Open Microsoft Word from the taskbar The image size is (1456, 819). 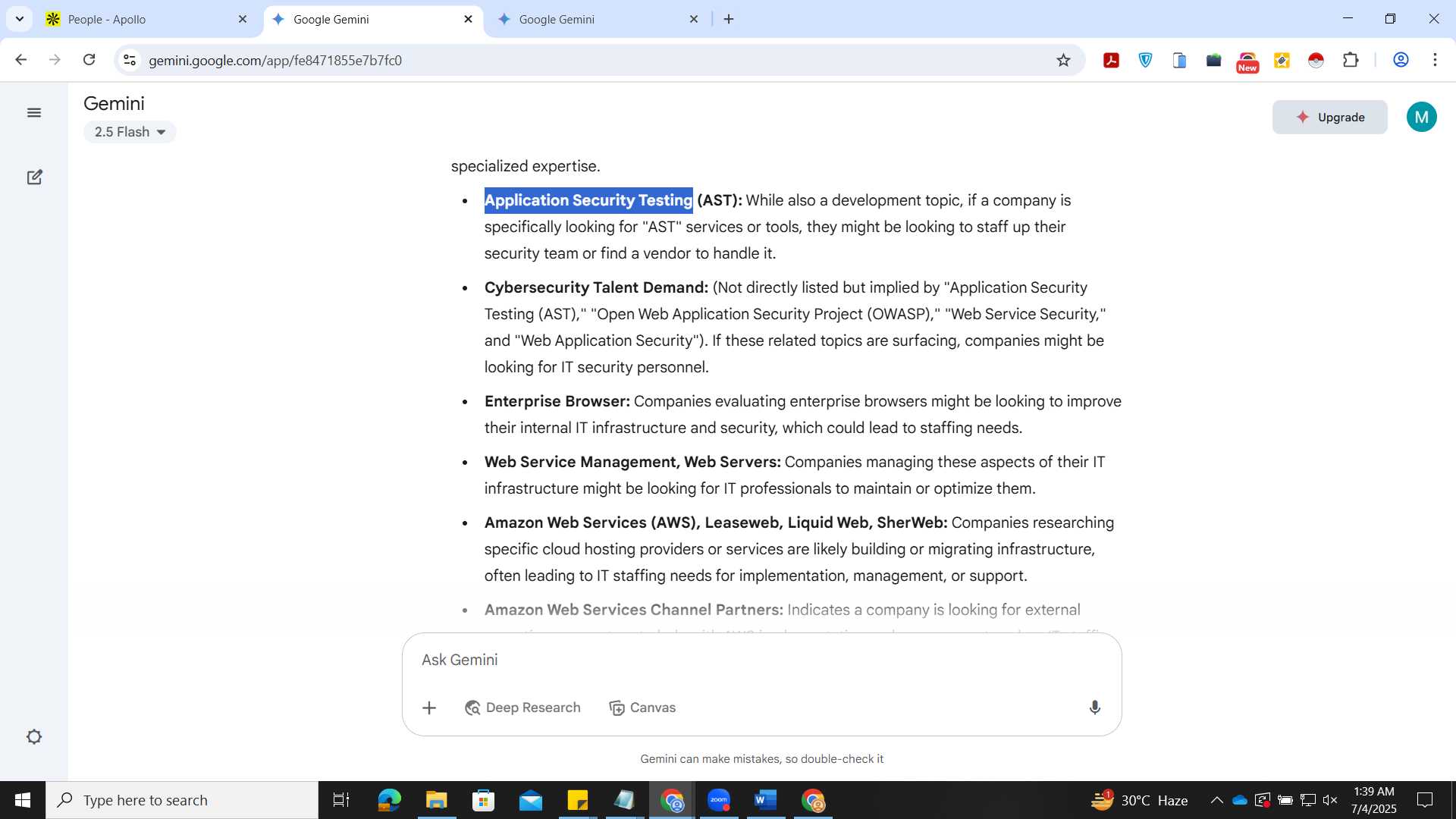point(766,800)
